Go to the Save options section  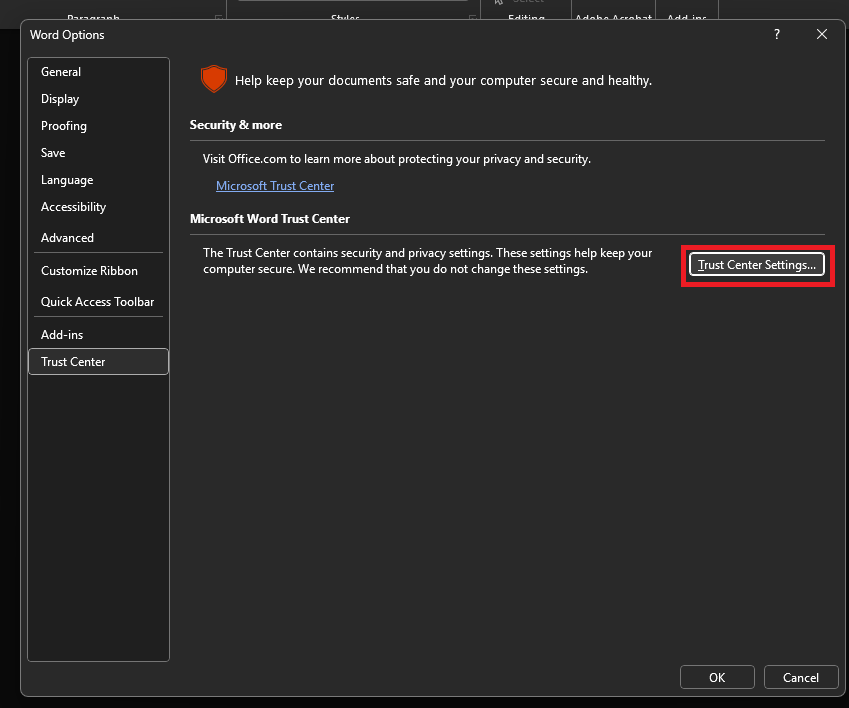pyautogui.click(x=53, y=153)
